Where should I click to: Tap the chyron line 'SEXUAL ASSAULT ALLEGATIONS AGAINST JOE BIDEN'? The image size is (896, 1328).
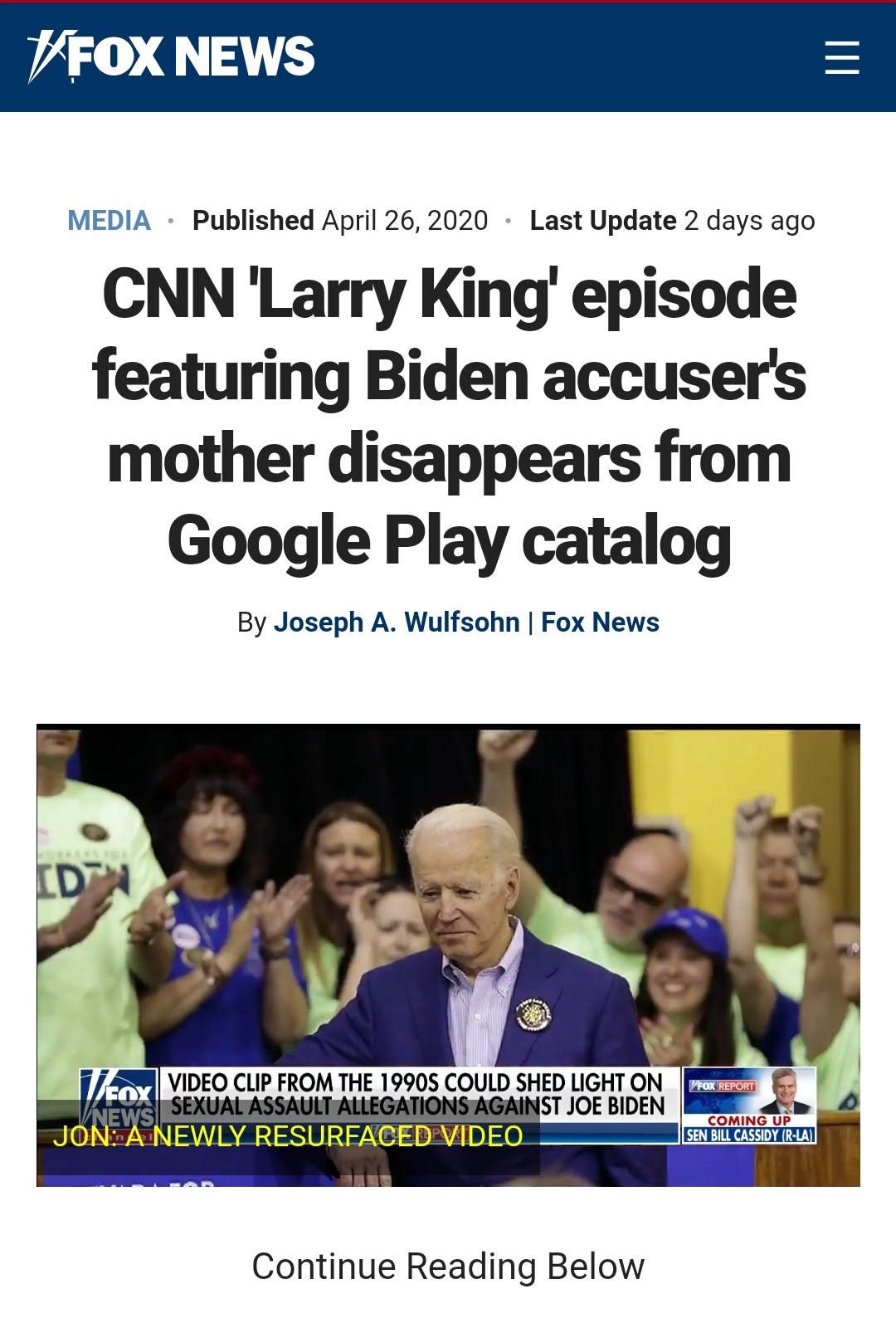[418, 1106]
